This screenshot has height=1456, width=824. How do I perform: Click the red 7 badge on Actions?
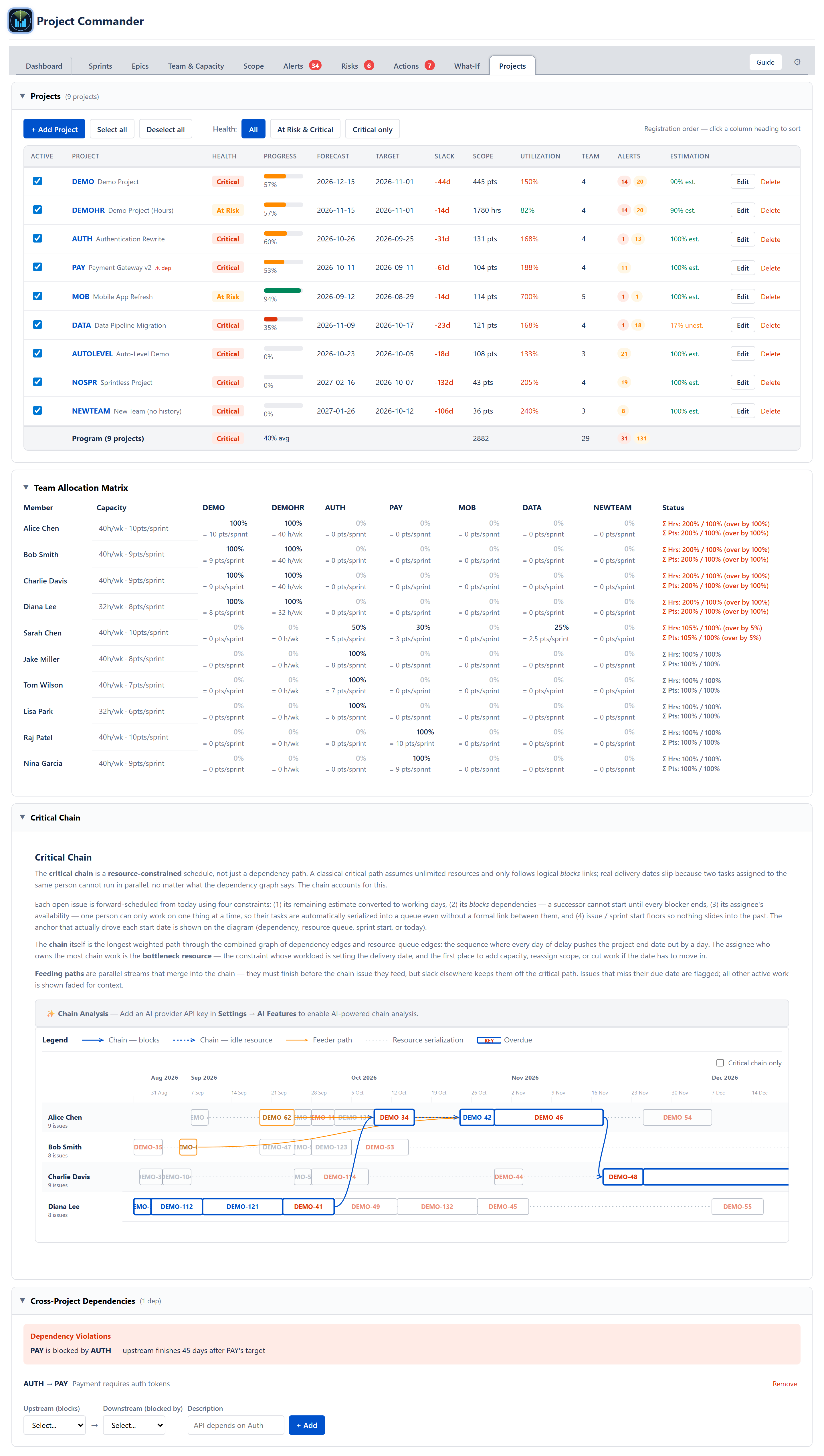tap(429, 65)
